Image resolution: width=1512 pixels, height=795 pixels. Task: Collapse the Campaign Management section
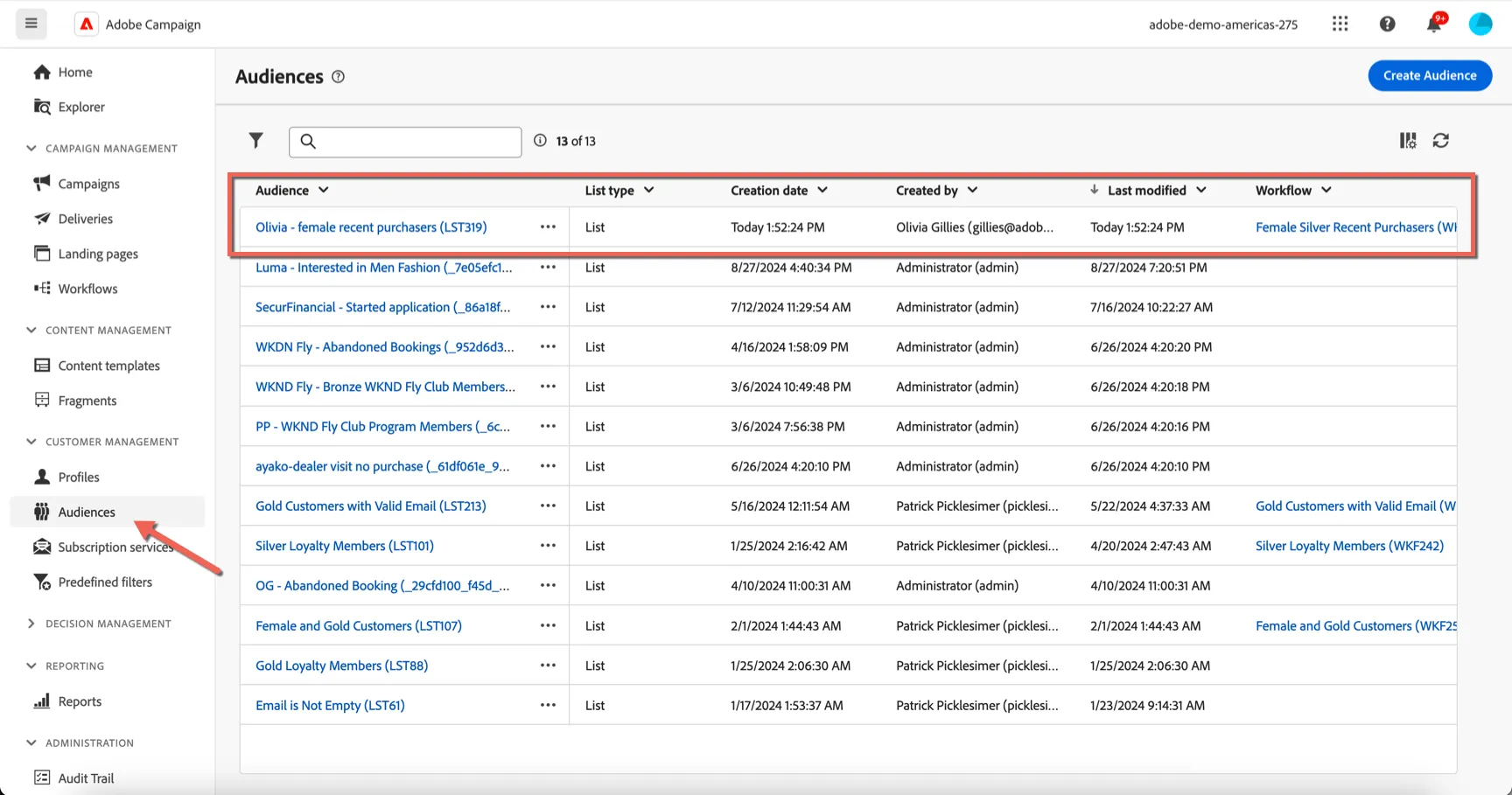click(31, 149)
